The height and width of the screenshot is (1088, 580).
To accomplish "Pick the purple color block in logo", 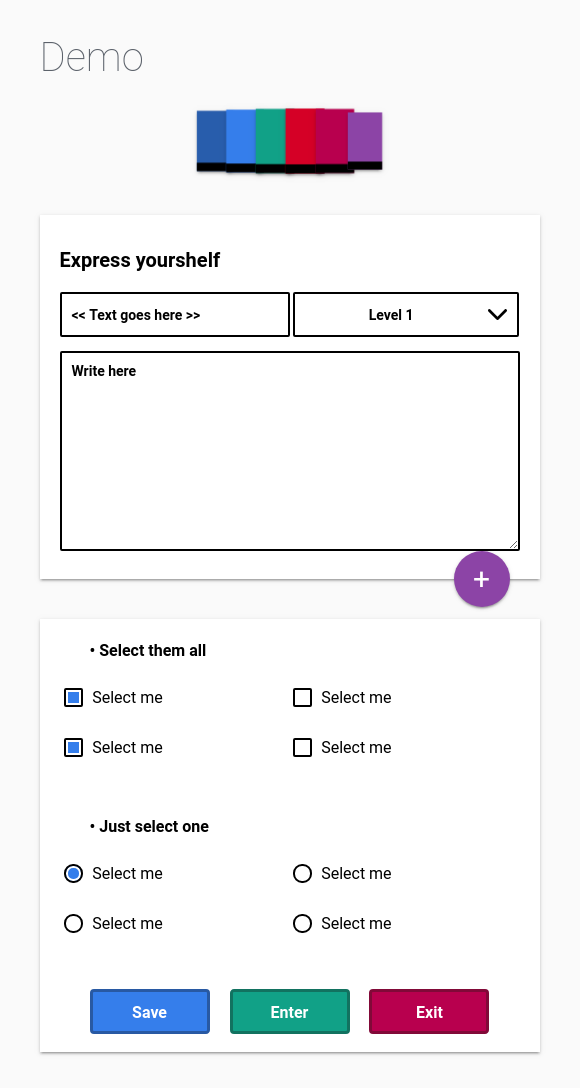I will point(365,141).
